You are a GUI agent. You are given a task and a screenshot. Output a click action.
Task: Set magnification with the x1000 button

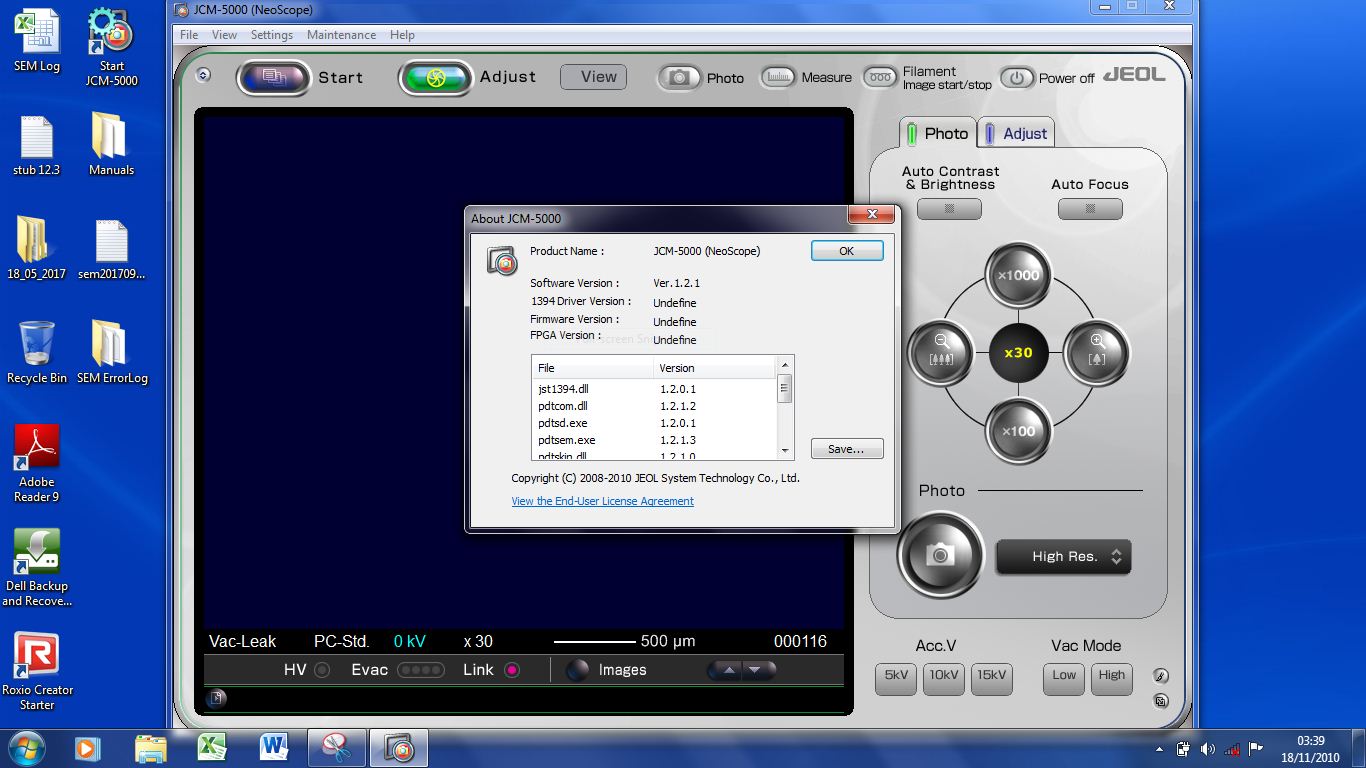coord(1018,275)
